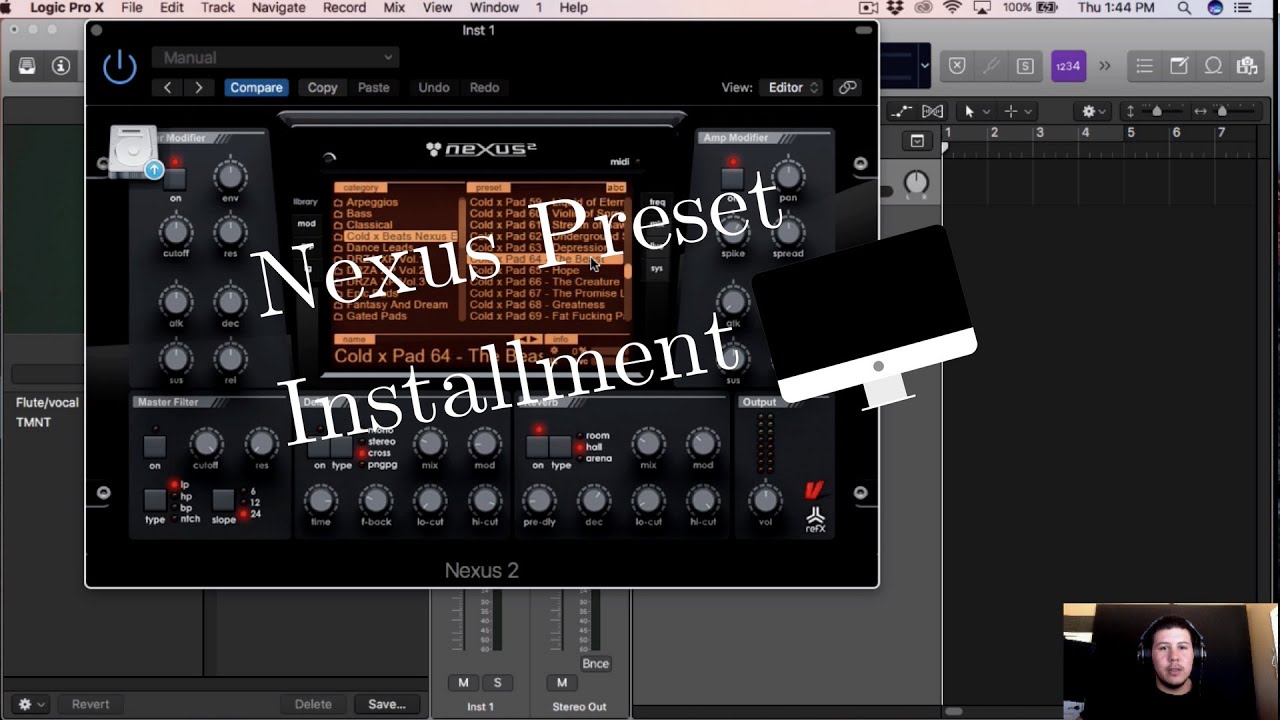The height and width of the screenshot is (720, 1280).
Task: Select the Flute/vocal library entry
Action: [47, 402]
